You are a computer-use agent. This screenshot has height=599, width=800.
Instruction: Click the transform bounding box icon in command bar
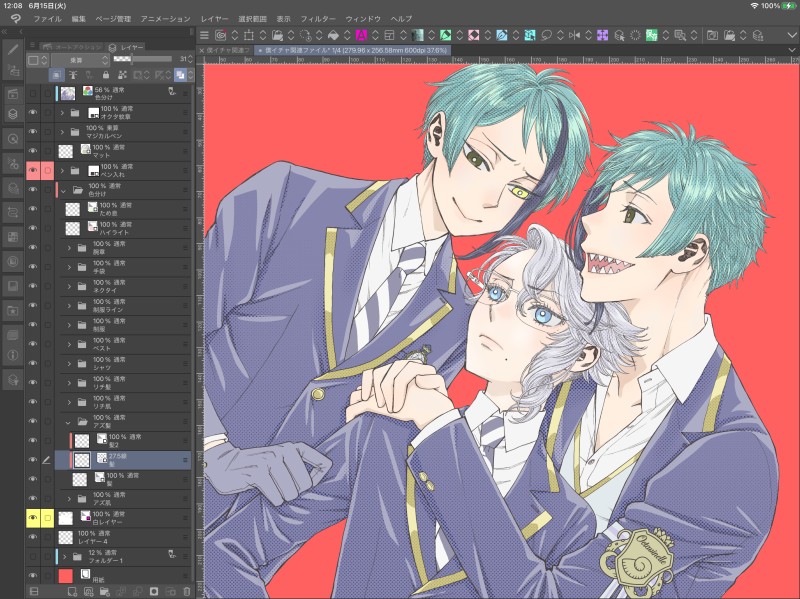[x=249, y=35]
